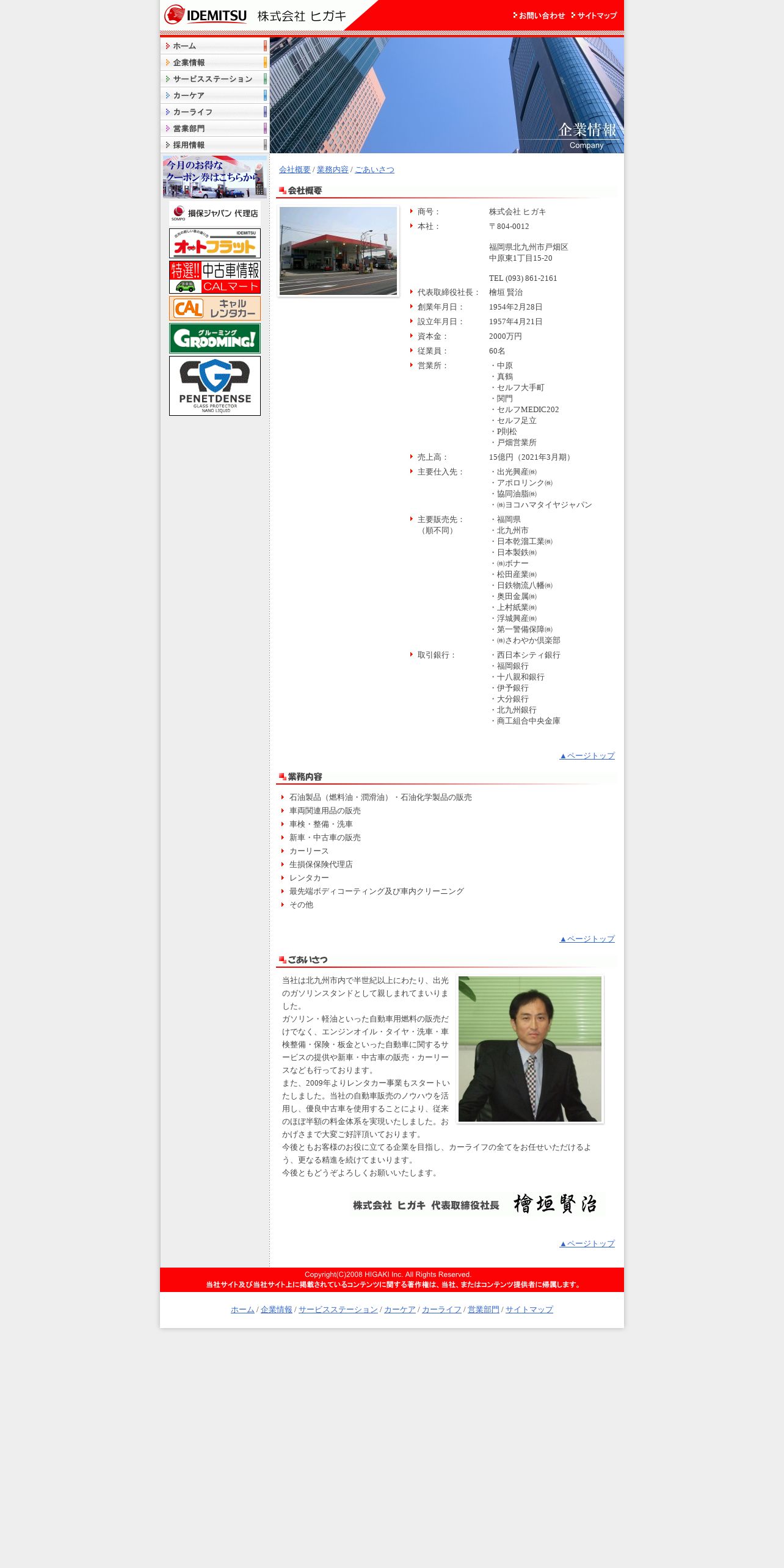
Task: Click page top link below 業務内容 section
Action: (x=587, y=939)
